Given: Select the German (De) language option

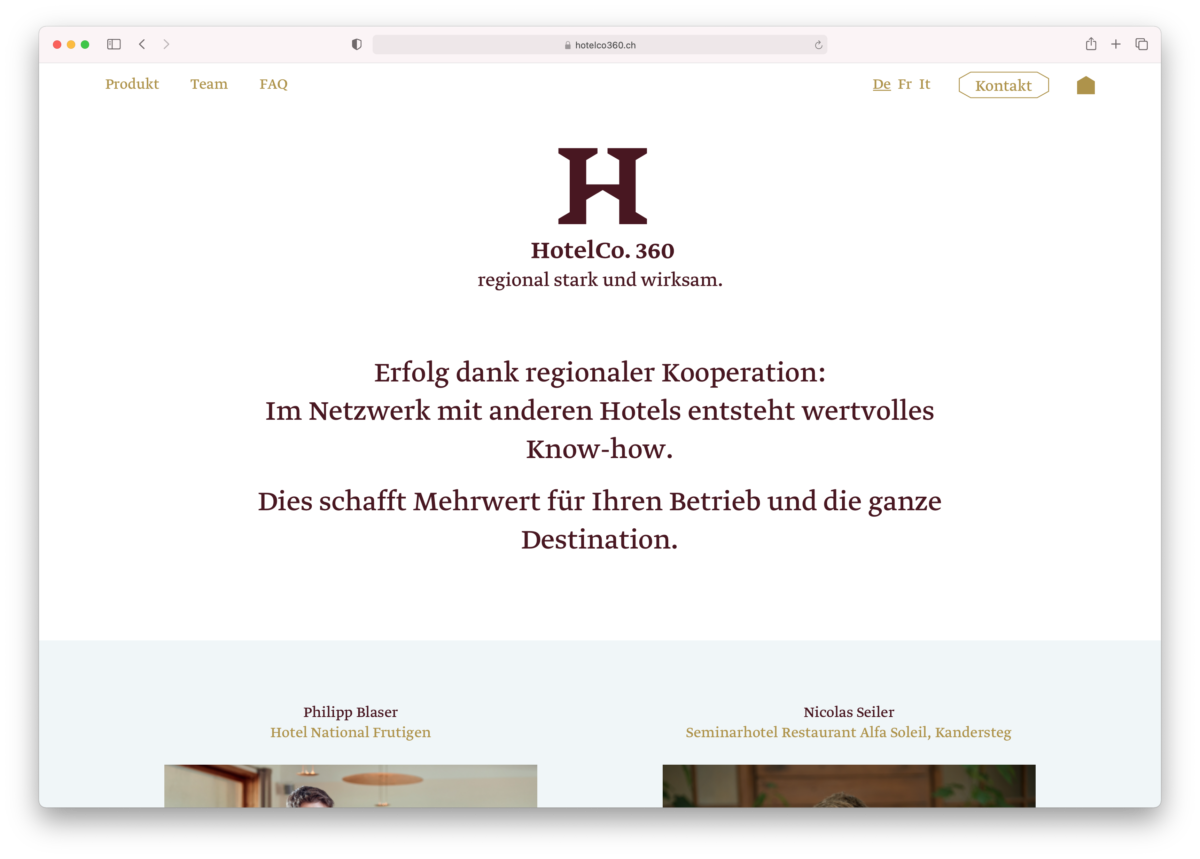Looking at the screenshot, I should (x=881, y=84).
